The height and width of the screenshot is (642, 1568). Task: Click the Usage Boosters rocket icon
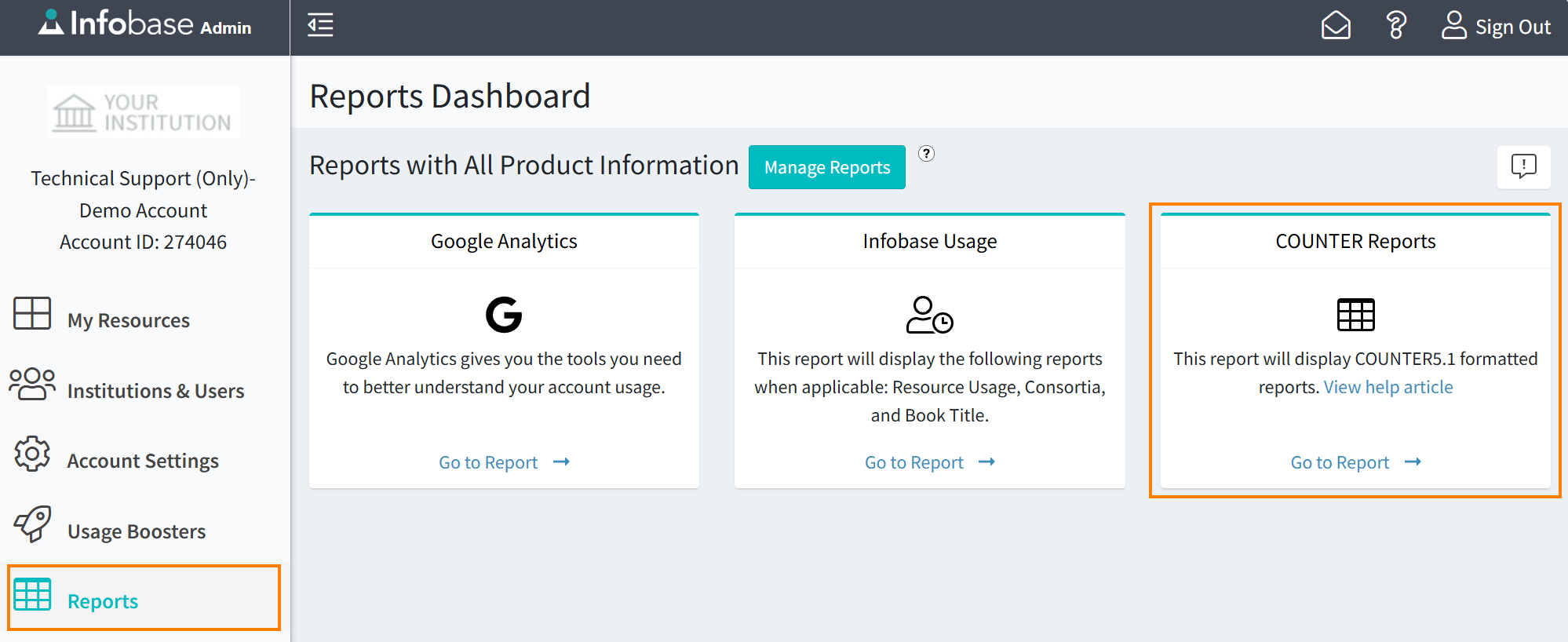click(x=32, y=523)
